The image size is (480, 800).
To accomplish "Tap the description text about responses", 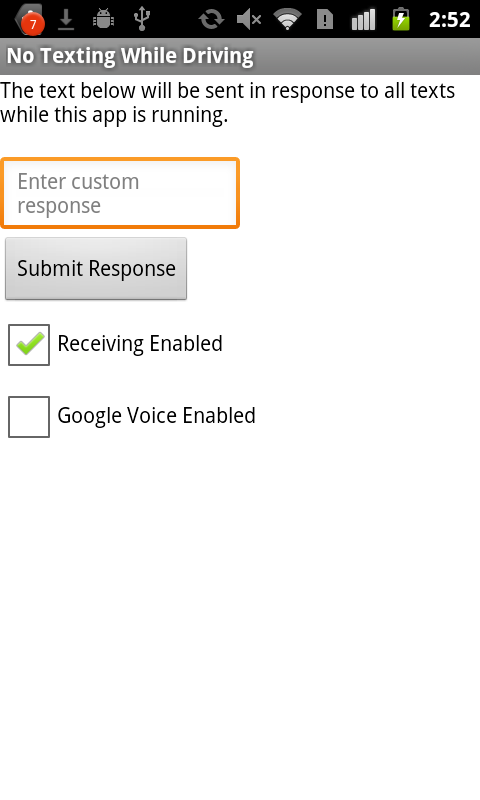I will coord(228,103).
